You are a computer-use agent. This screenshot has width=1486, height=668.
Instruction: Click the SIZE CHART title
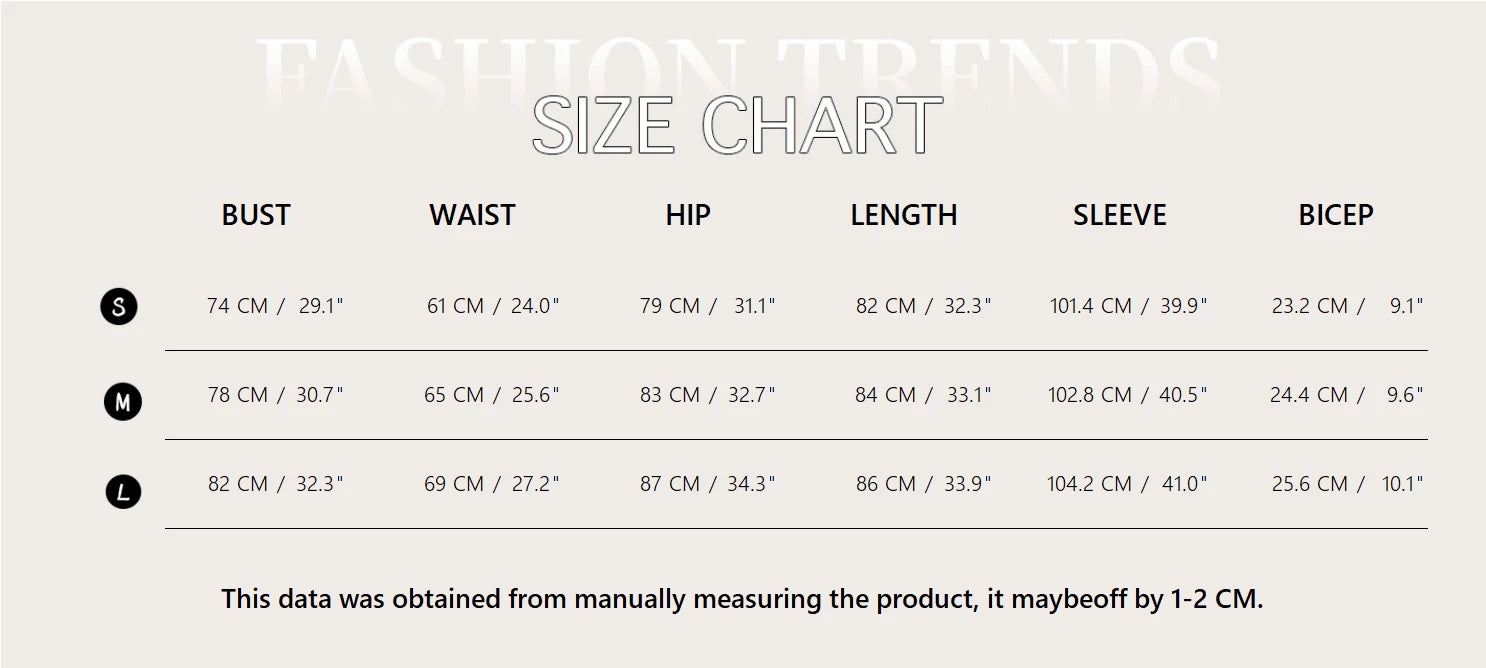pos(738,126)
